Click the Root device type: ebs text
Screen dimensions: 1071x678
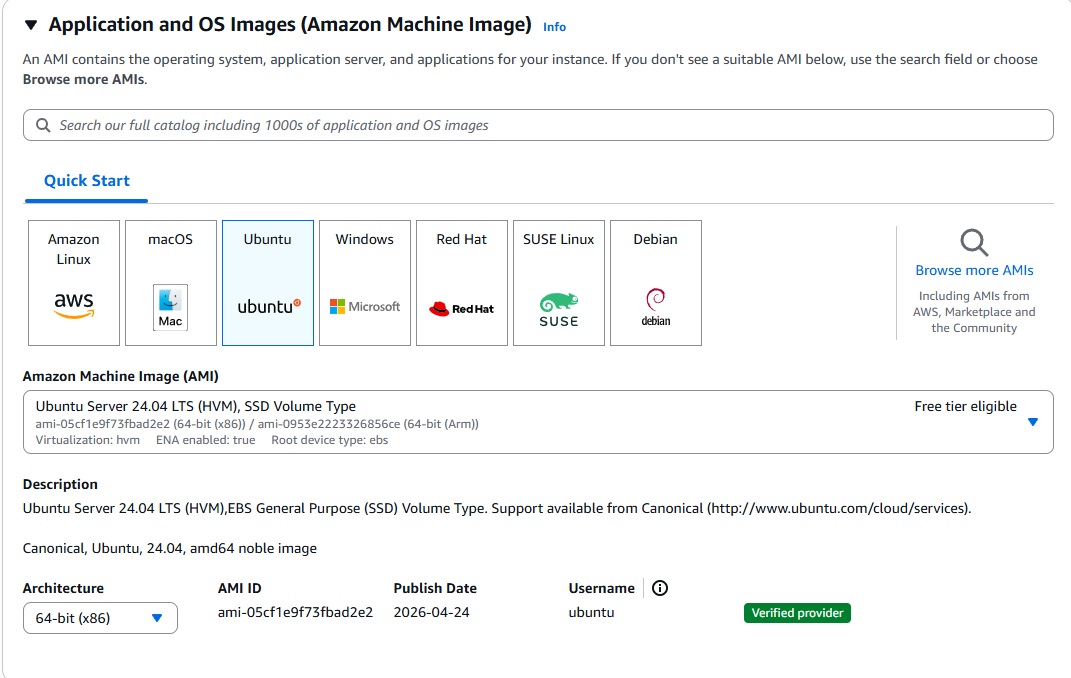329,440
